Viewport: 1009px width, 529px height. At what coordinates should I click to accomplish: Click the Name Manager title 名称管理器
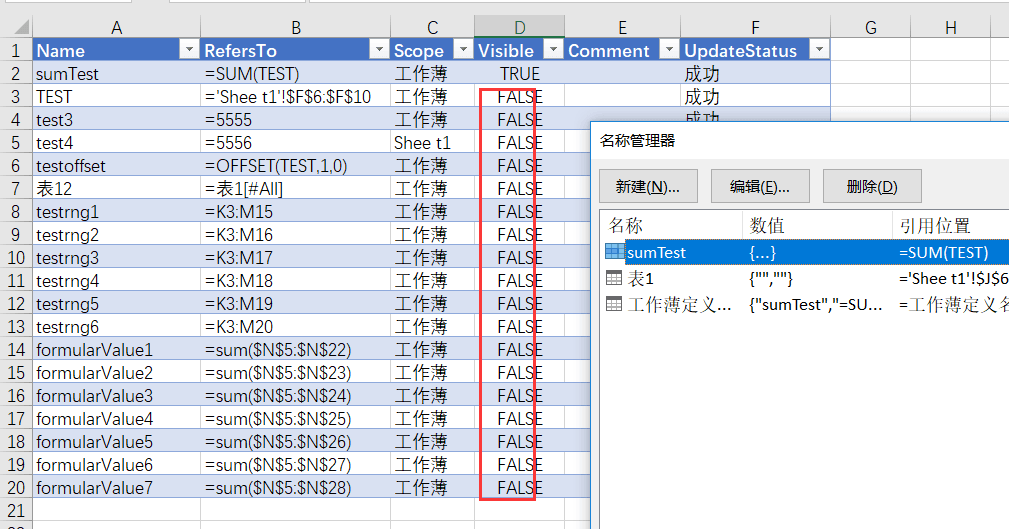tap(637, 140)
